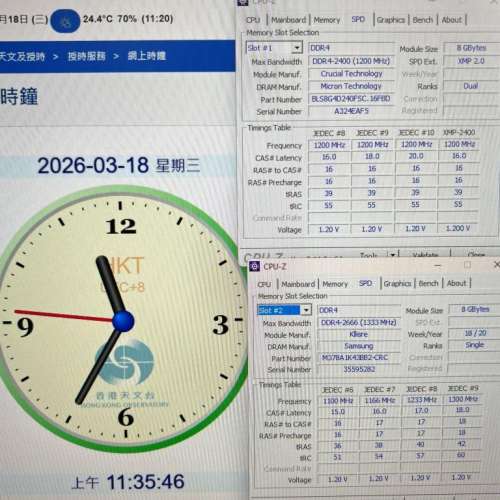This screenshot has height=500, width=500.
Task: Minimize the lower CPU-Z window
Action: (438, 265)
